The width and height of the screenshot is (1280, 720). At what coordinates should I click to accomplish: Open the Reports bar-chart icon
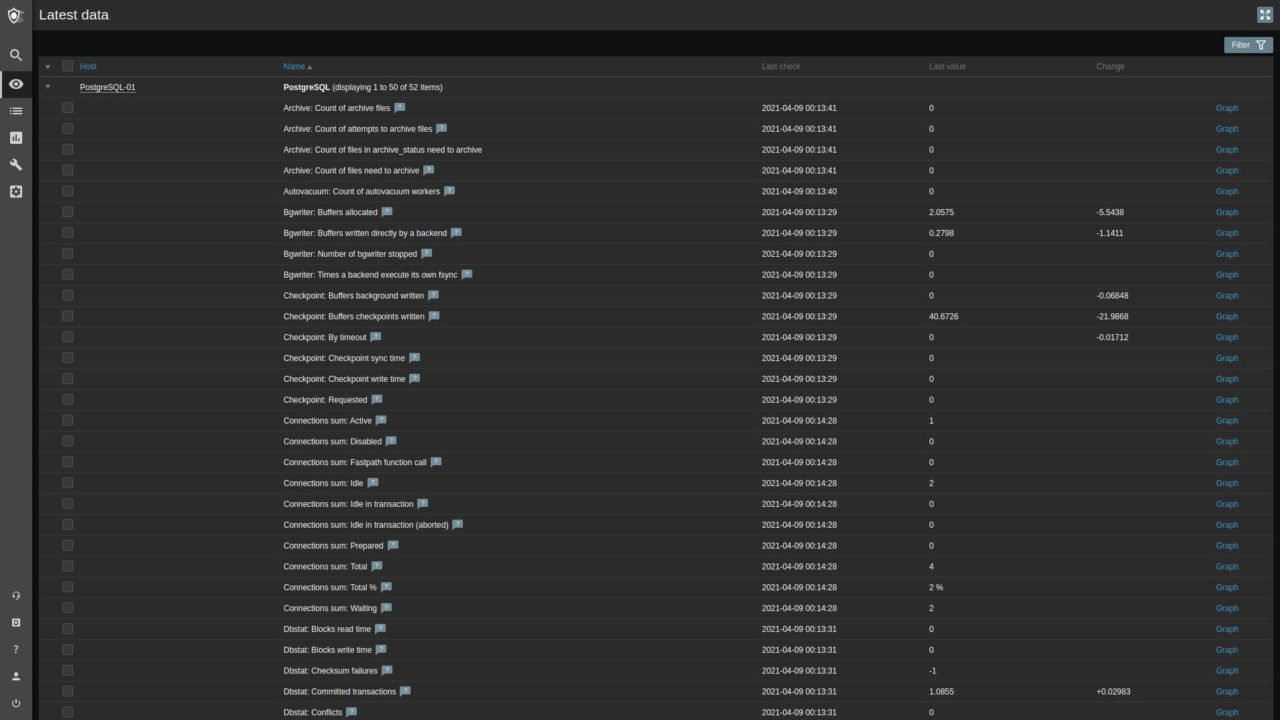(15, 137)
